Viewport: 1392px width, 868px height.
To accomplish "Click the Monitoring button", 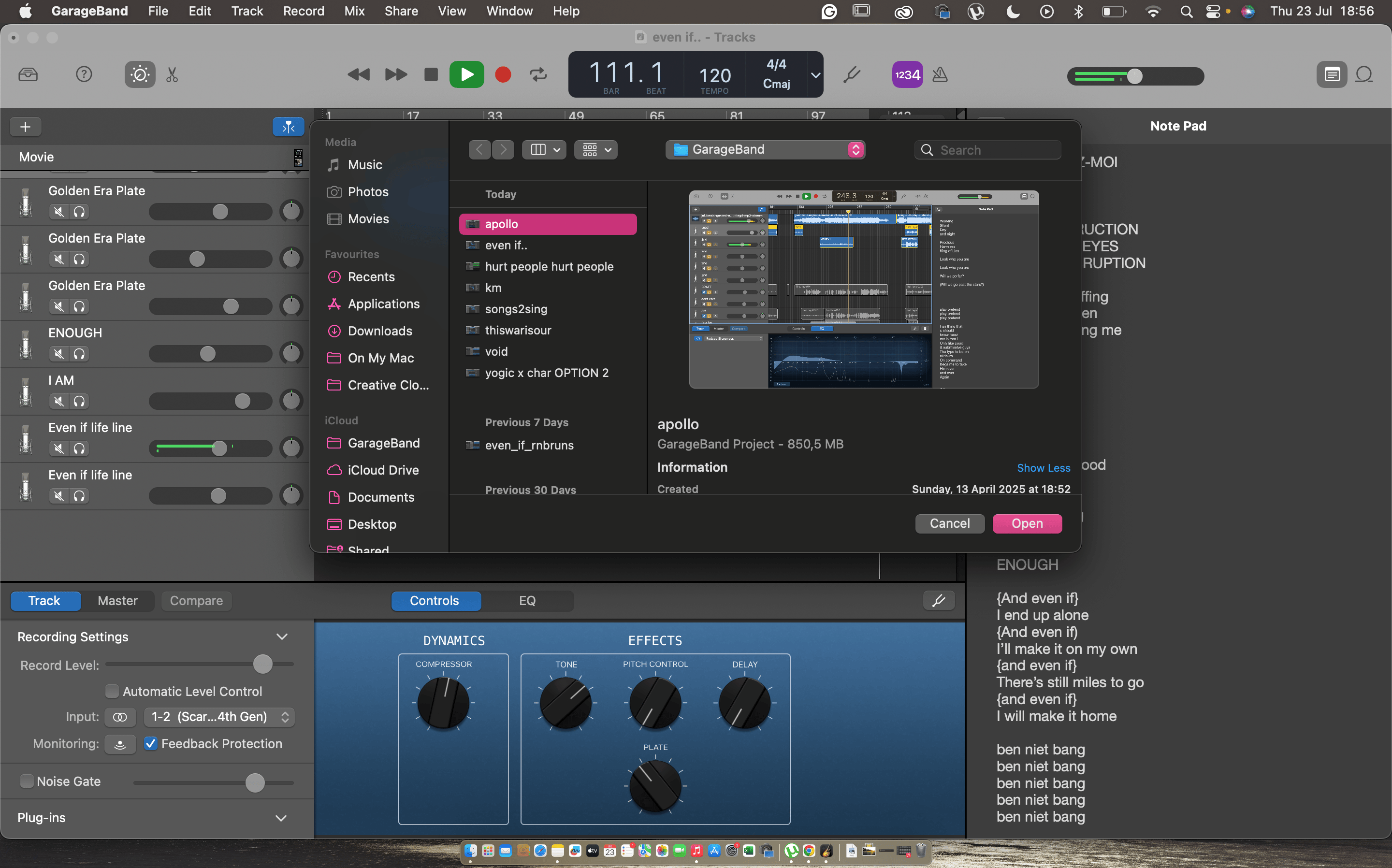I will click(x=120, y=744).
